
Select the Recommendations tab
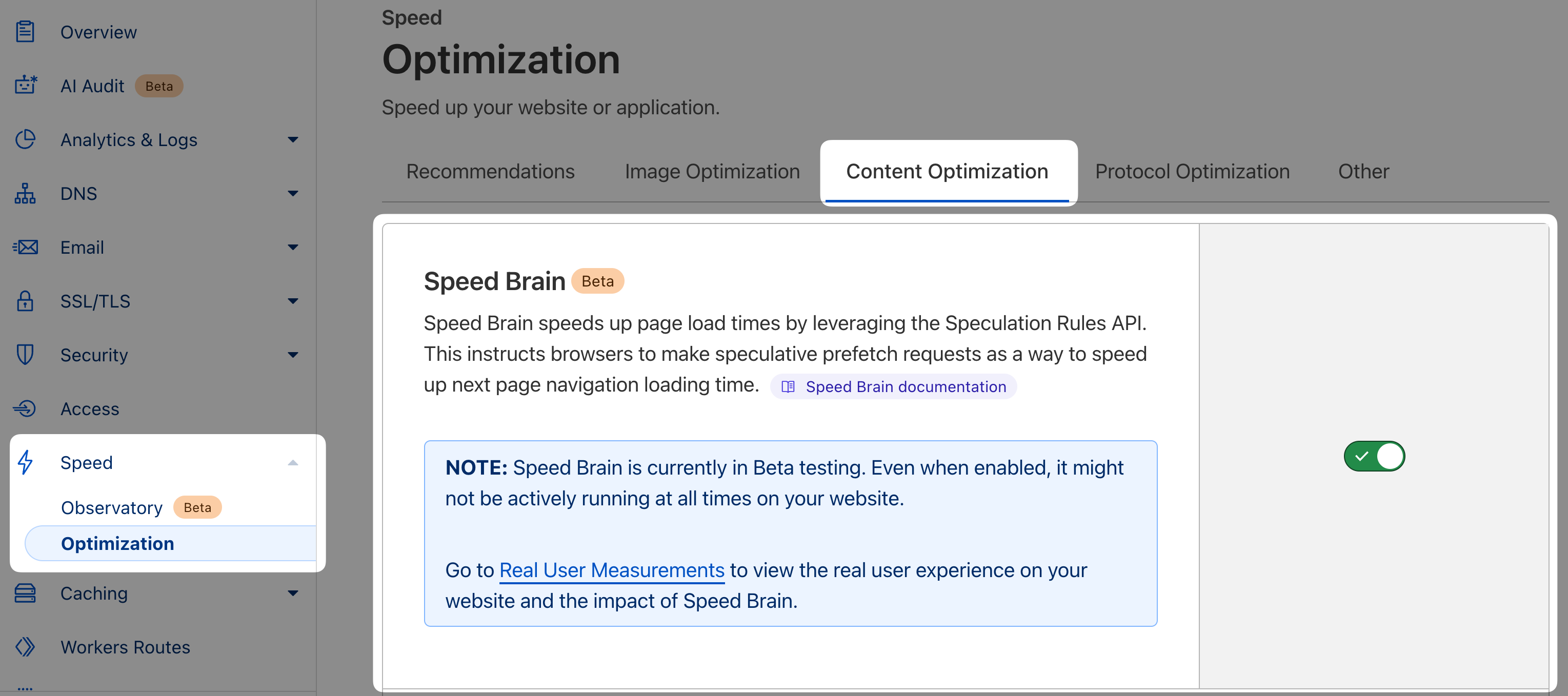(491, 171)
